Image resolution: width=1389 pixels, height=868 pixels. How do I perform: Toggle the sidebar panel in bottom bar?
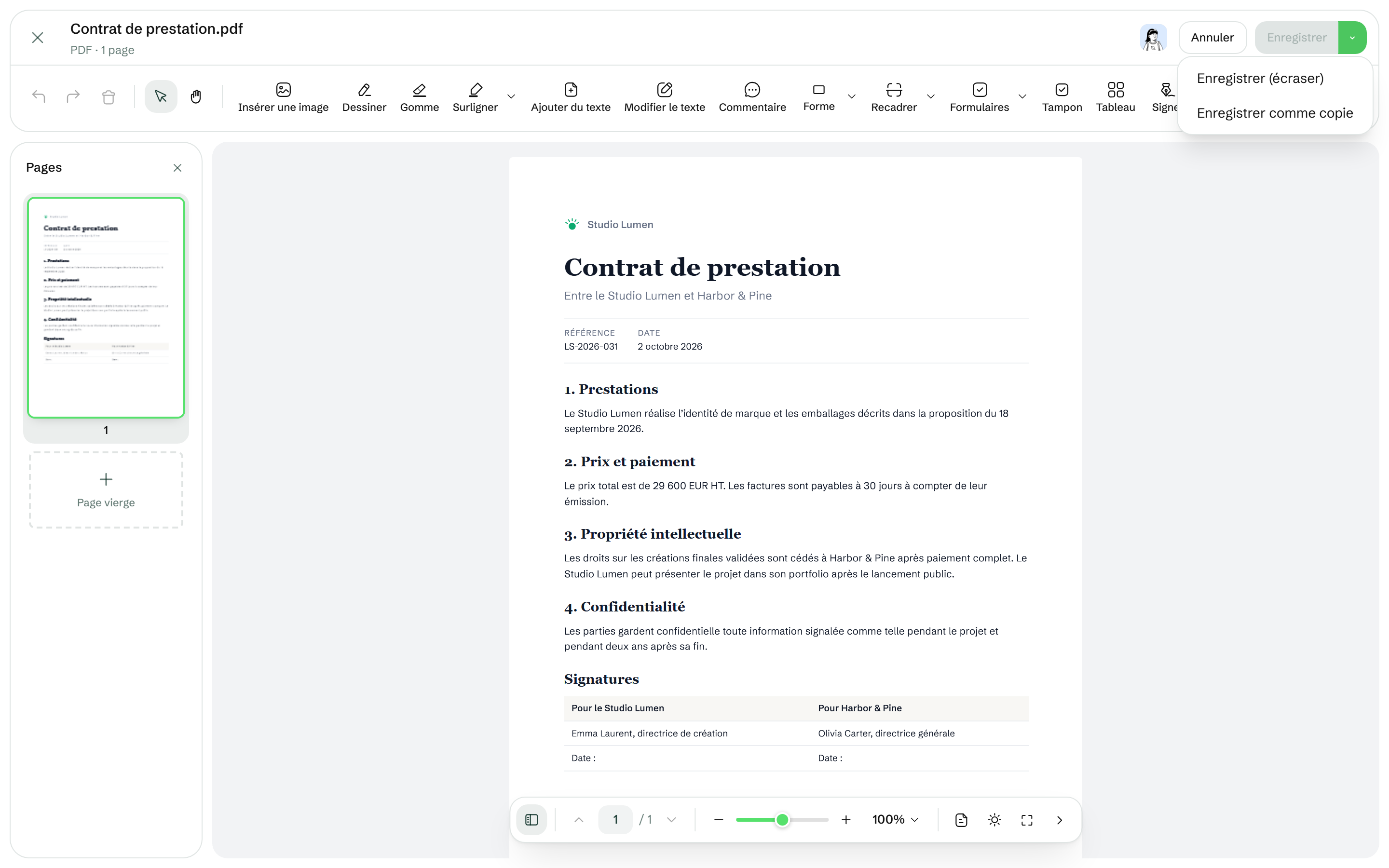531,820
